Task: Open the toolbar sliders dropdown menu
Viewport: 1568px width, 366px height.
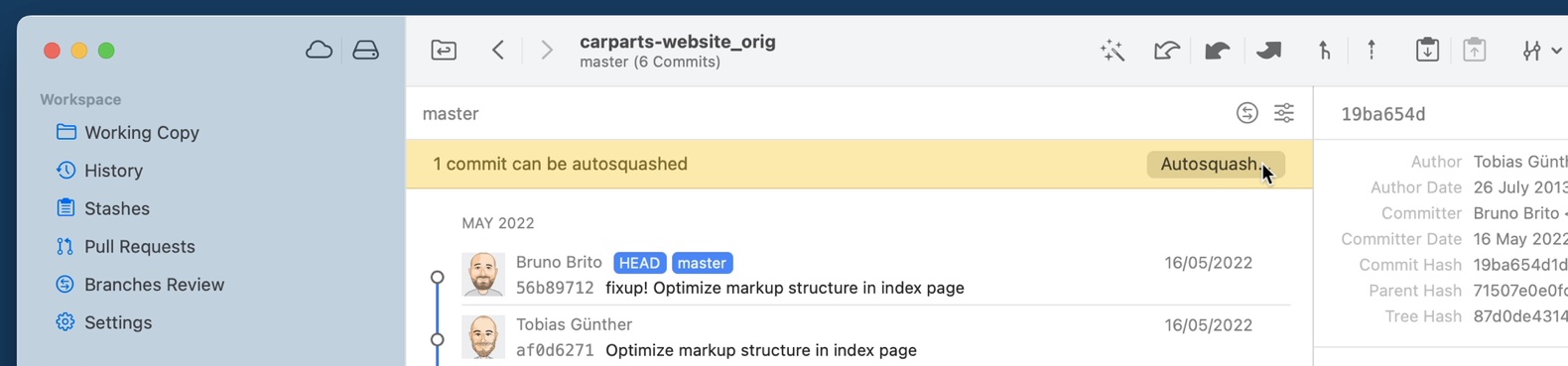Action: click(x=1541, y=51)
